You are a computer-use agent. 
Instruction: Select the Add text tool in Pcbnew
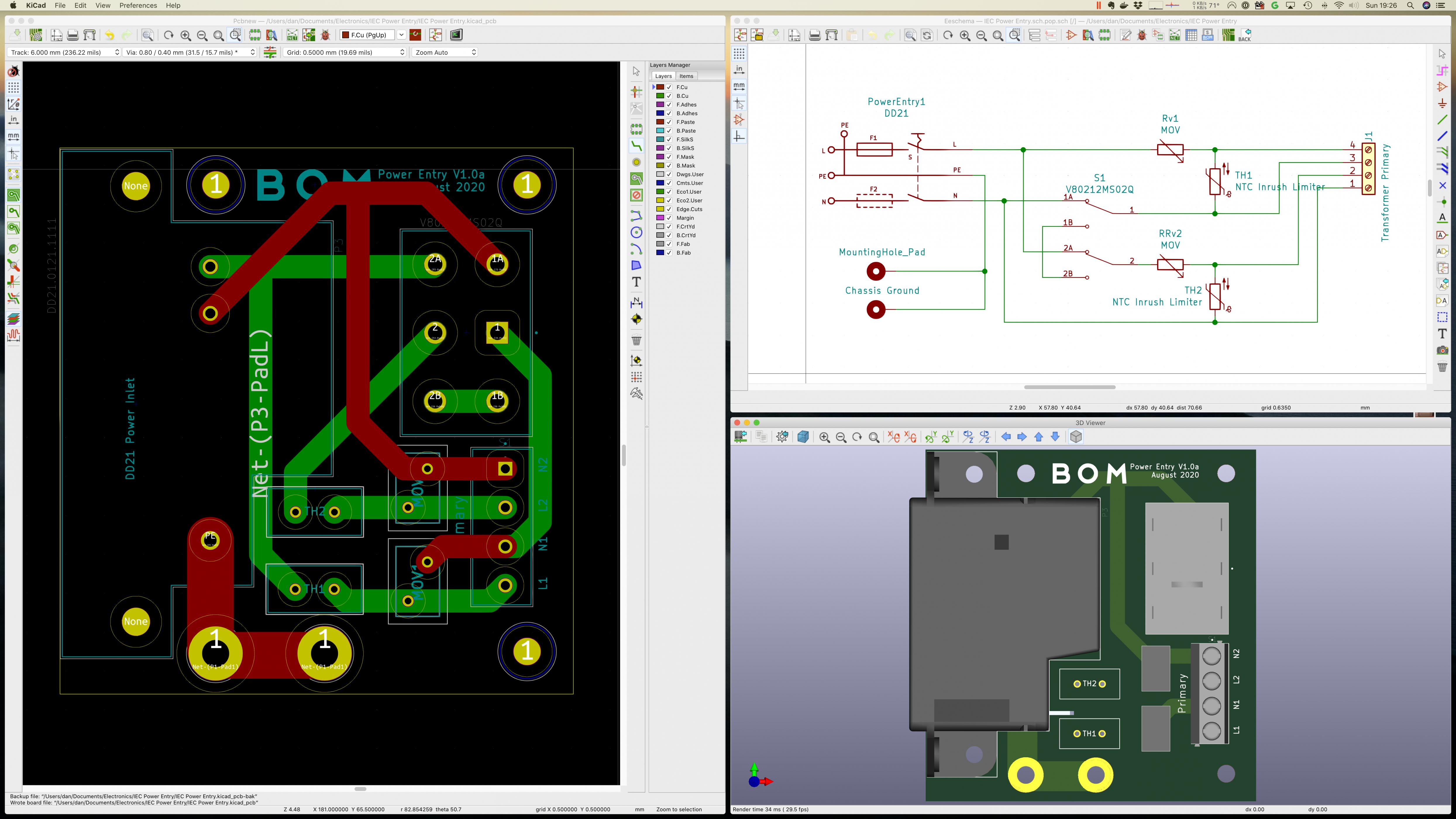click(x=636, y=282)
